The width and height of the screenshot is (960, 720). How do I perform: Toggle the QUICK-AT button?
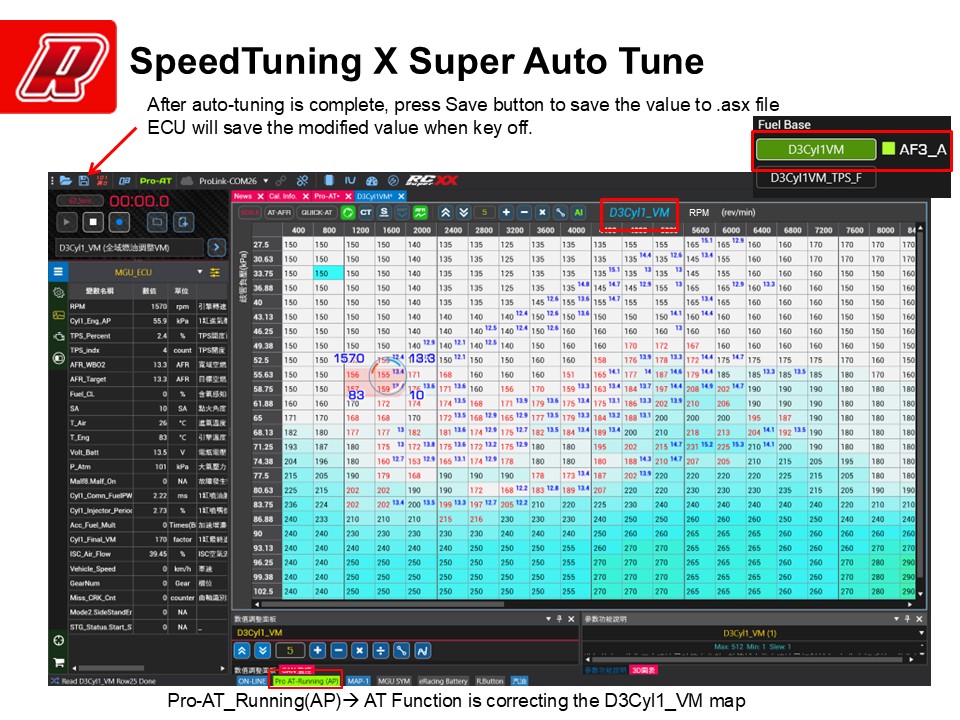[317, 213]
